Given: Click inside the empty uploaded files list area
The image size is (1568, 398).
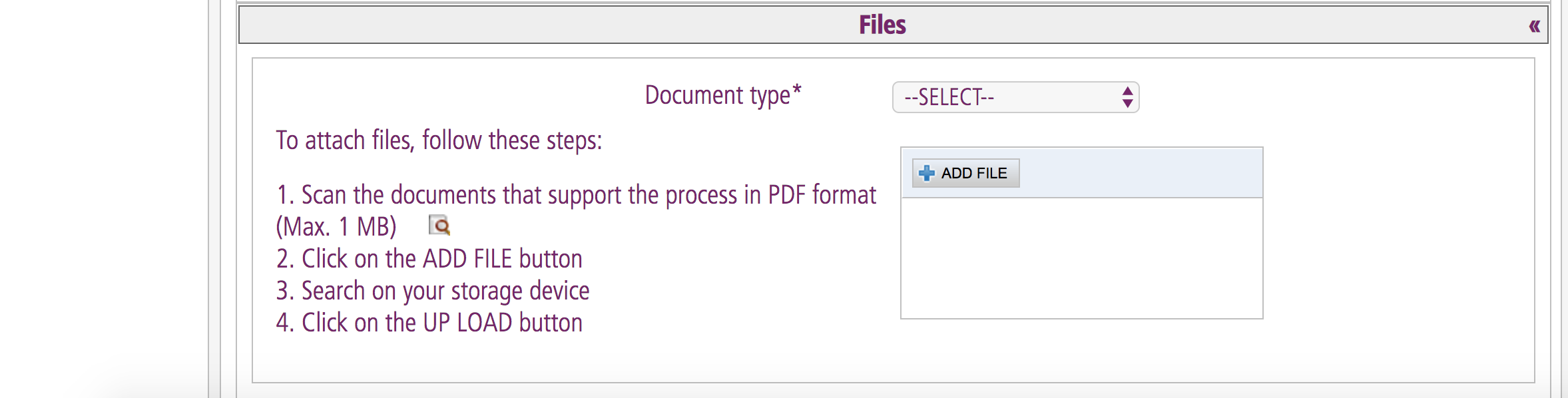Looking at the screenshot, I should pyautogui.click(x=1081, y=258).
